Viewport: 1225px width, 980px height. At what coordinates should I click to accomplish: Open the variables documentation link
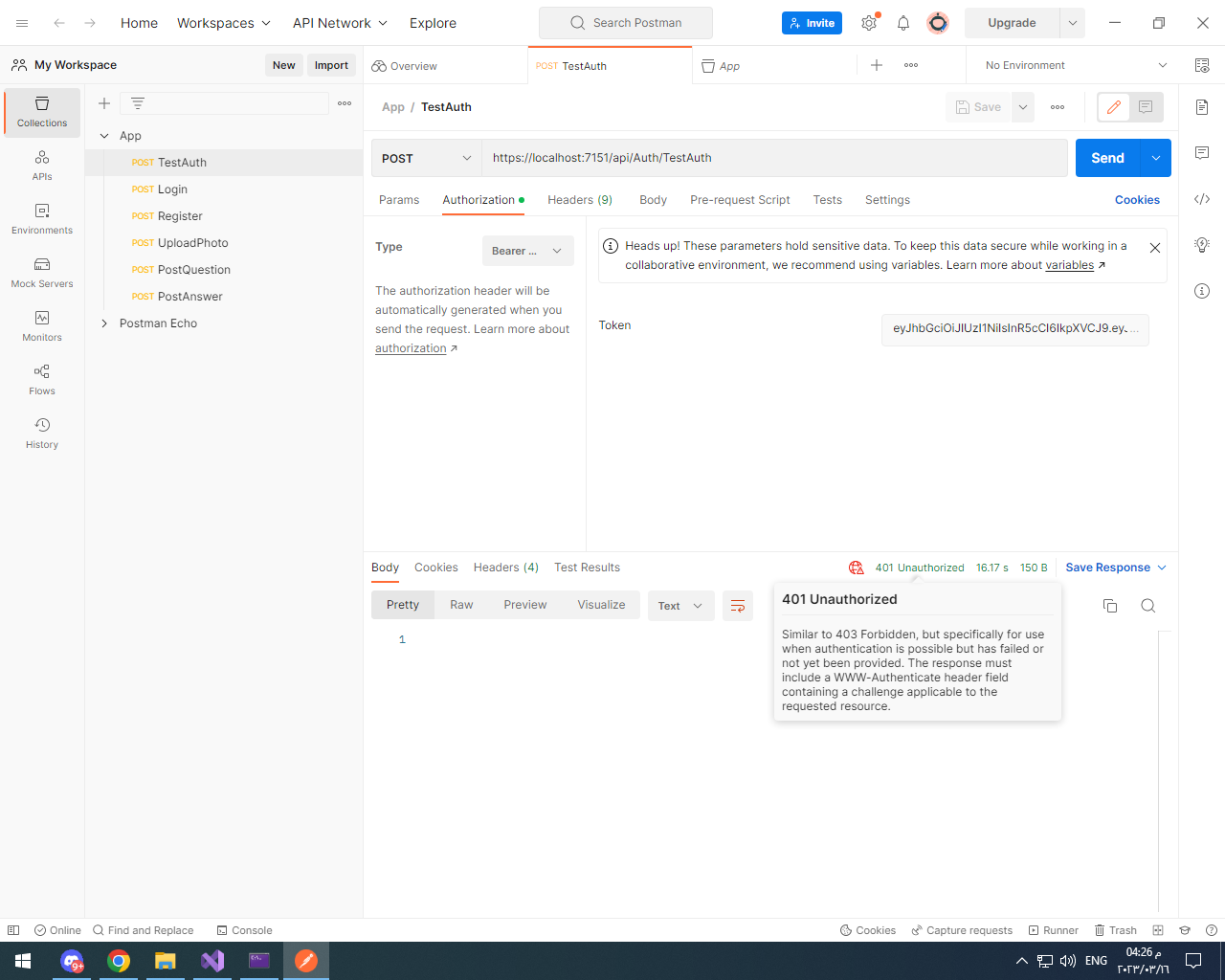point(1069,265)
